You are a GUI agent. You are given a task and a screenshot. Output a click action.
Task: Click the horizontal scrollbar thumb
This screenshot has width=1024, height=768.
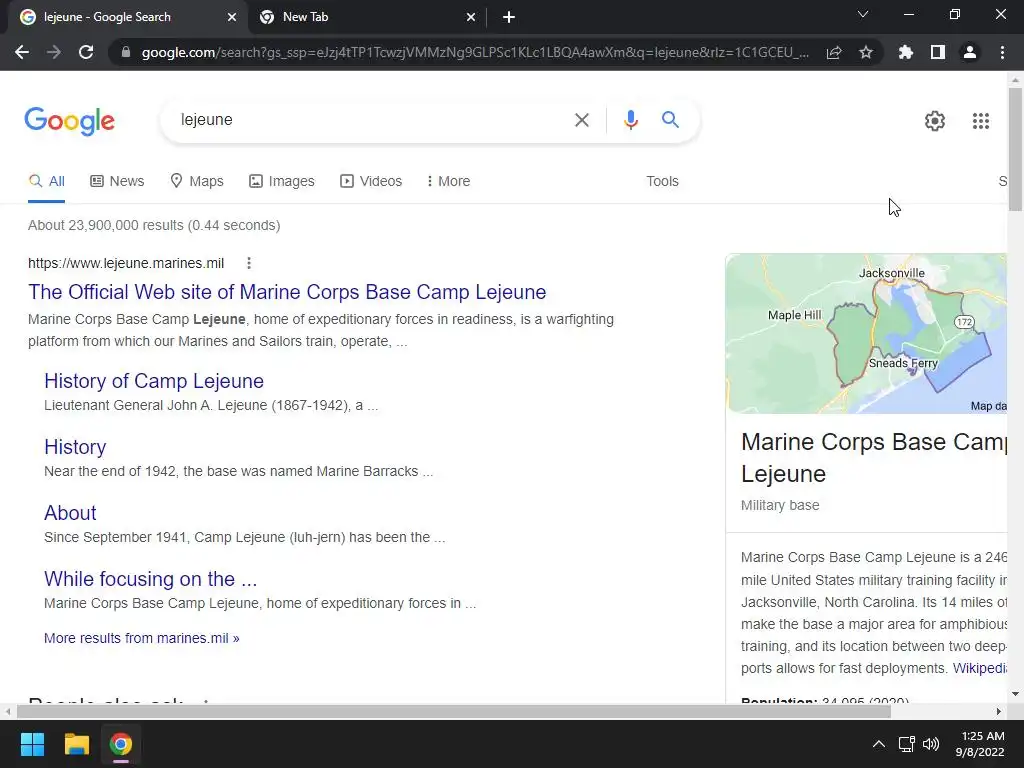[x=454, y=711]
